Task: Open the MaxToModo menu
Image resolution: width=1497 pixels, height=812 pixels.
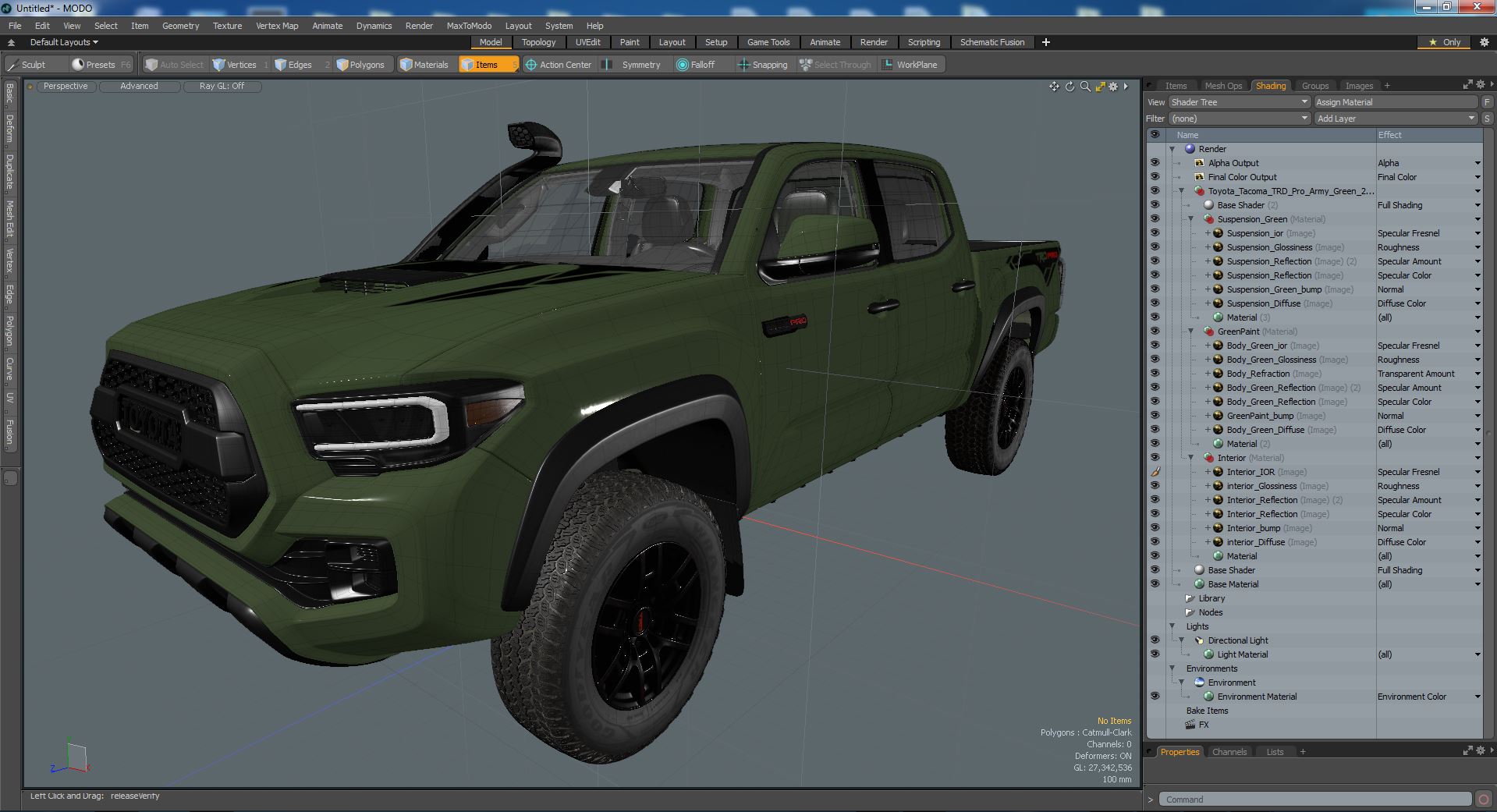Action: [469, 26]
